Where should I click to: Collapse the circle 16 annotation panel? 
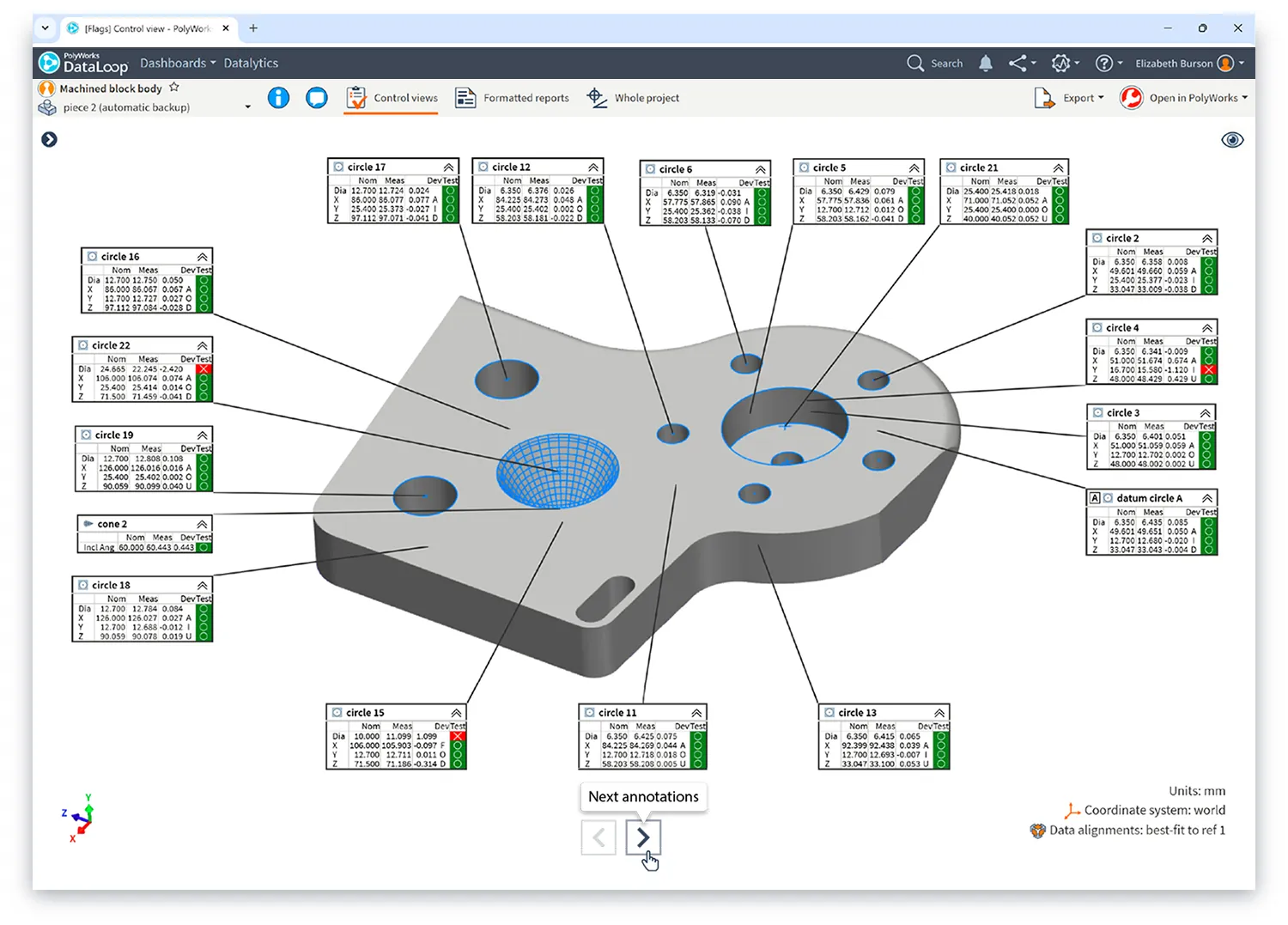pos(203,255)
